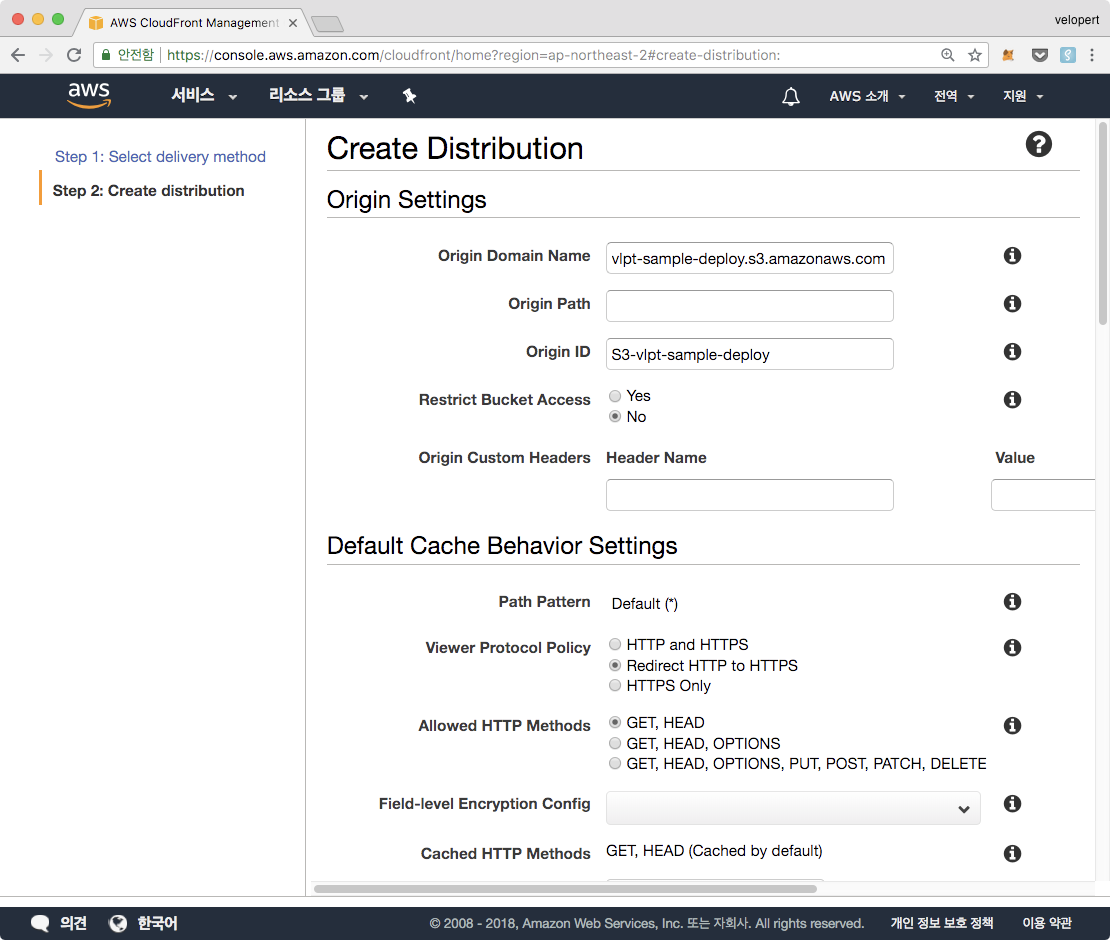Open the help question mark icon
The height and width of the screenshot is (940, 1110).
(1039, 144)
